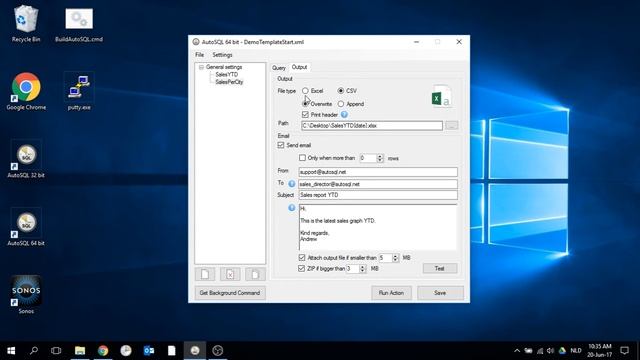Viewport: 640px width, 360px height.
Task: Click the Google Drive tray icon
Action: (x=562, y=351)
